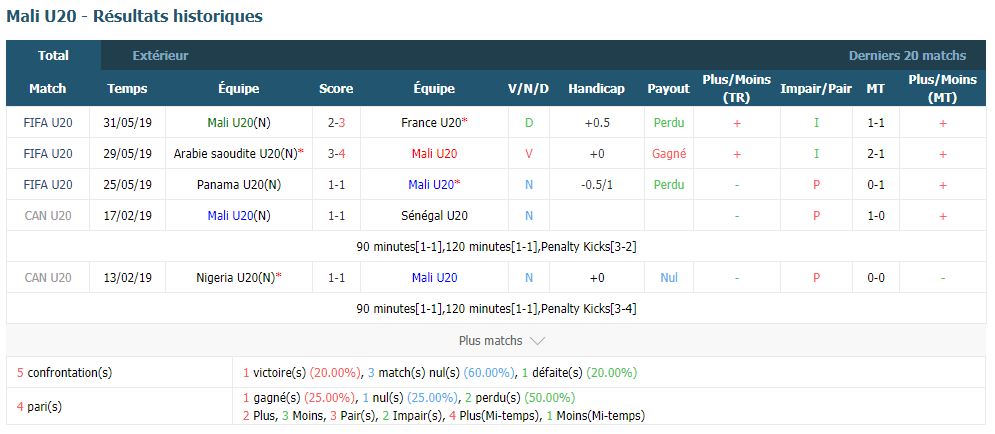This screenshot has width=995, height=434.
Task: Click handicap value +0.5
Action: [596, 122]
